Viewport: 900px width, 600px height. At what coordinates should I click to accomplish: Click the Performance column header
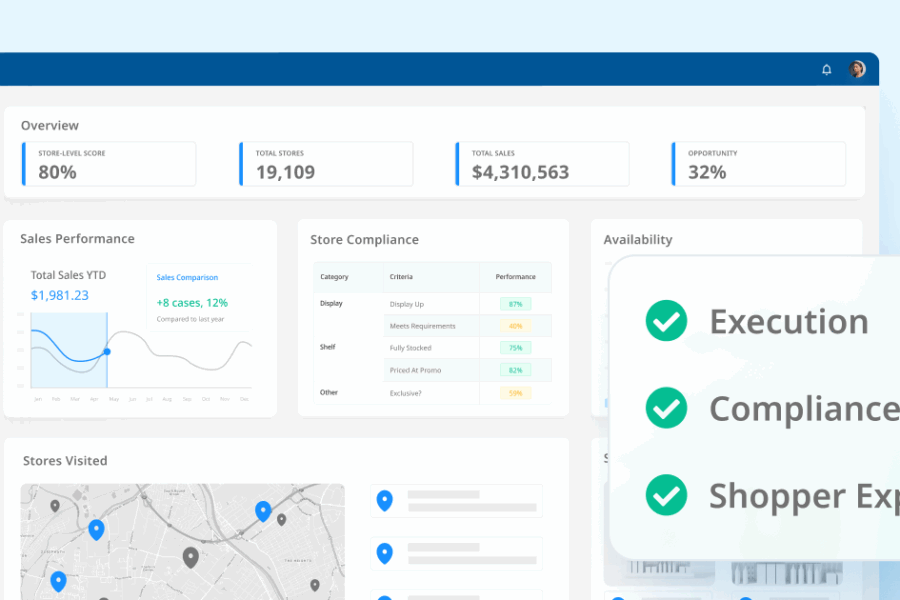point(515,277)
